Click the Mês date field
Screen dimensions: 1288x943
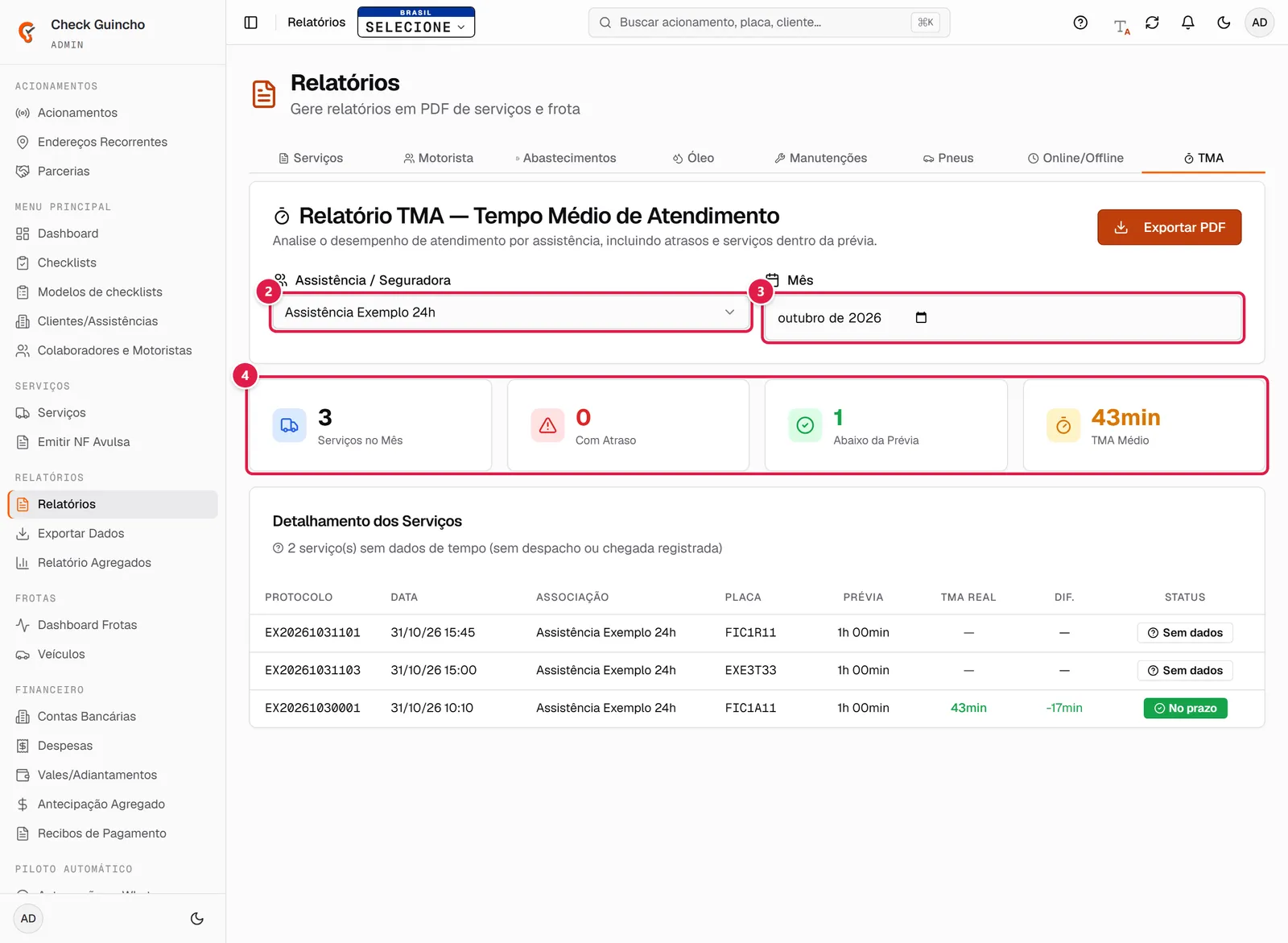[x=1002, y=318]
